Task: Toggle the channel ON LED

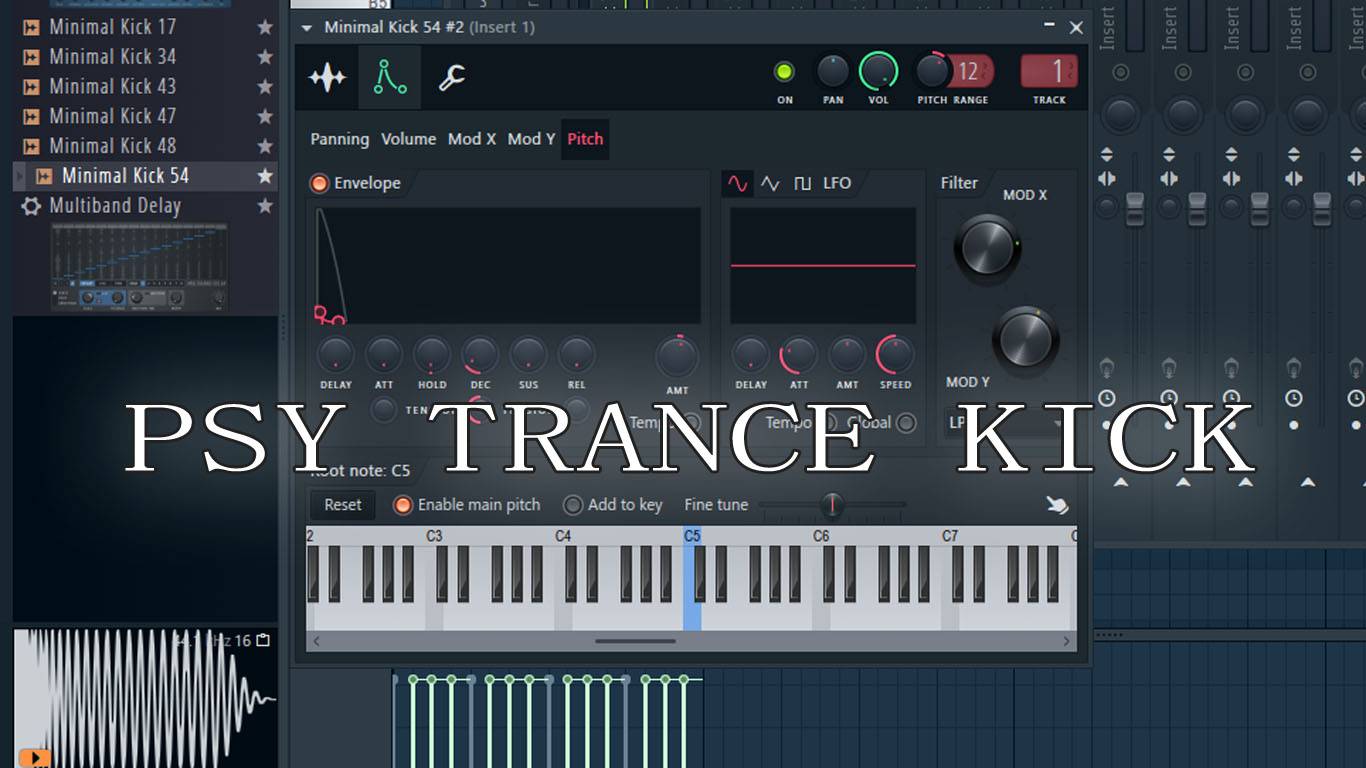Action: [784, 72]
